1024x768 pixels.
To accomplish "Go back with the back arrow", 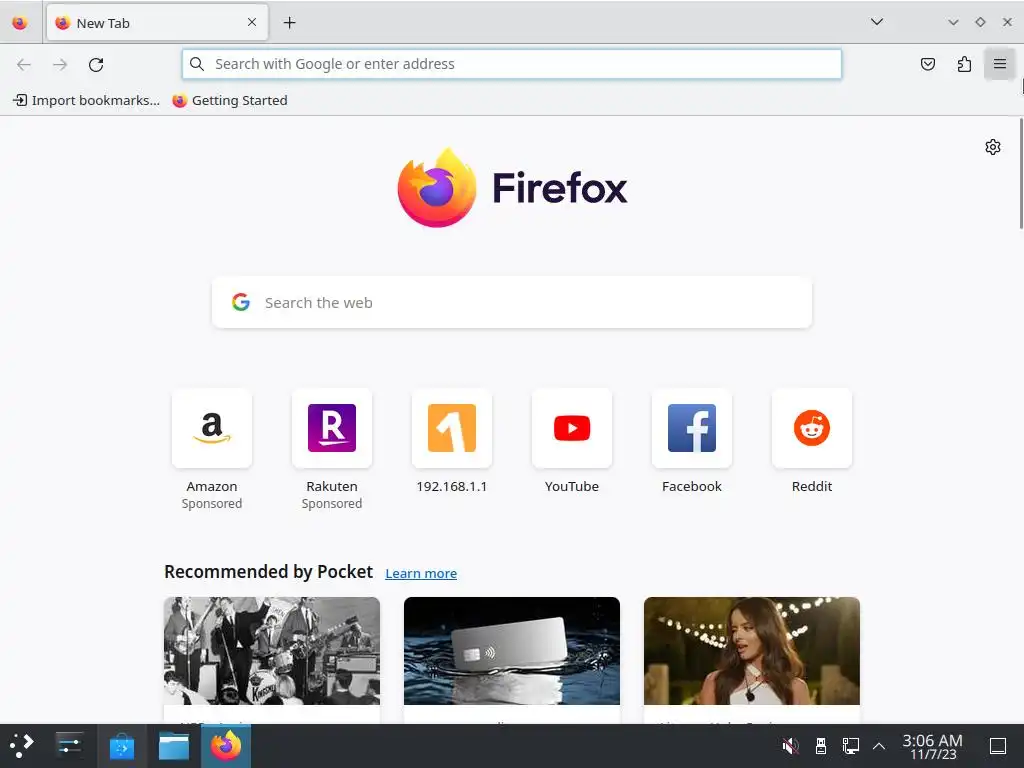I will coord(24,64).
